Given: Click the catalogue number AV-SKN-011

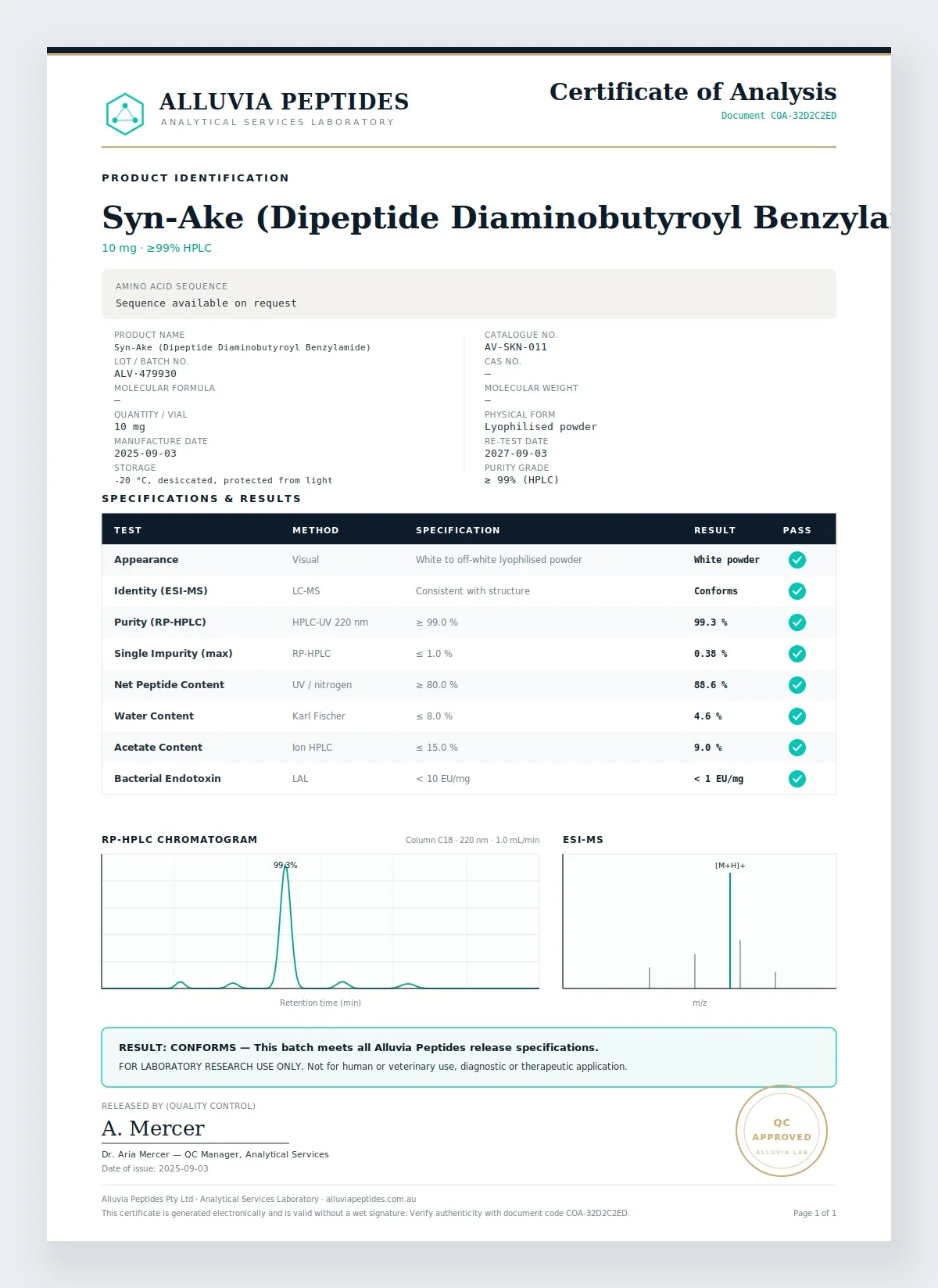Looking at the screenshot, I should 516,347.
